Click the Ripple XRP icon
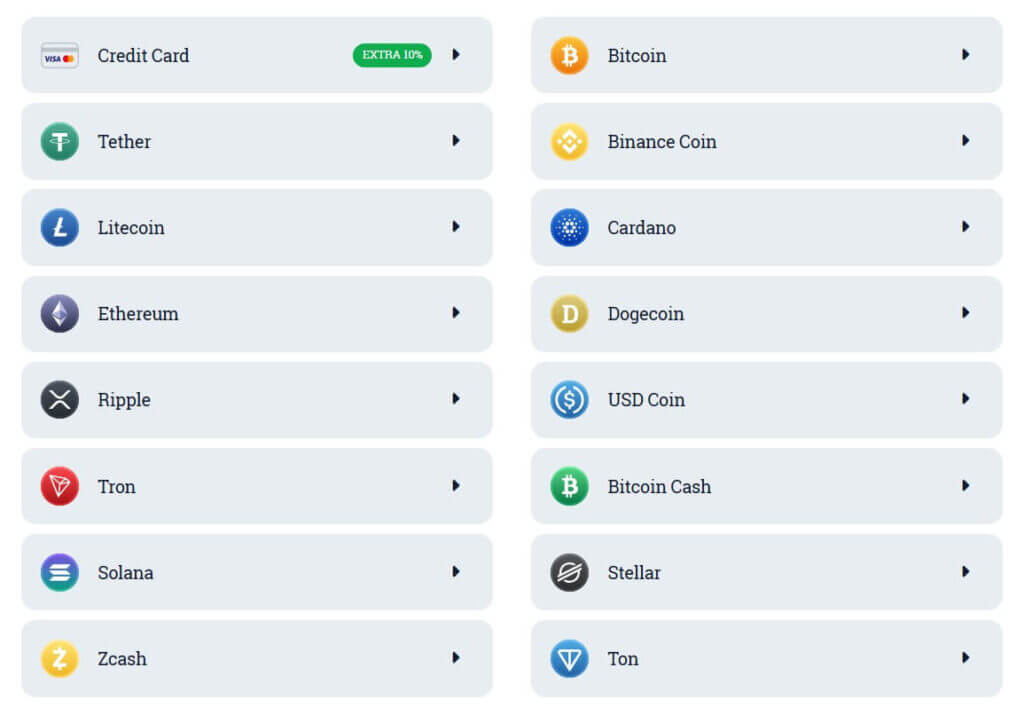 pyautogui.click(x=60, y=400)
